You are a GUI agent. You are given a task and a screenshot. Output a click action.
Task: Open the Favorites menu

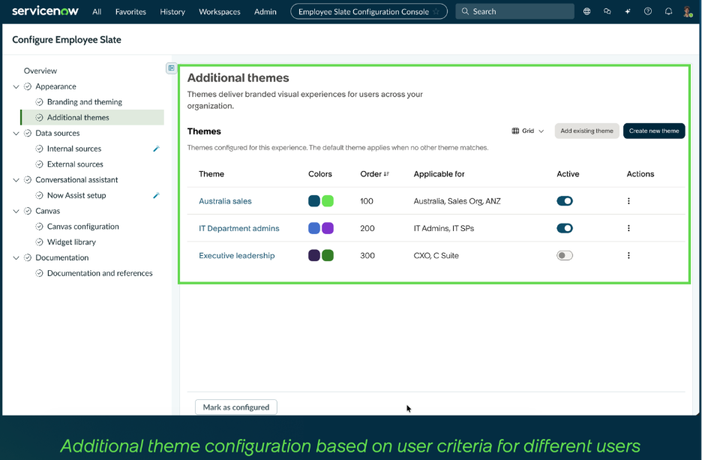click(131, 12)
